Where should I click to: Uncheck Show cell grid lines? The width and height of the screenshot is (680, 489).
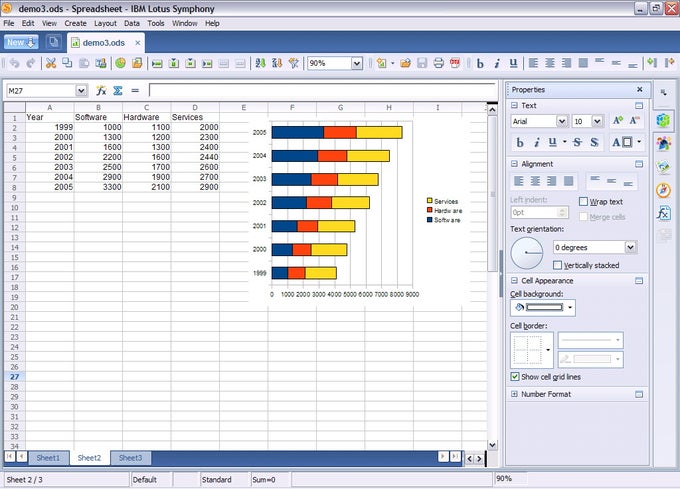[x=515, y=377]
